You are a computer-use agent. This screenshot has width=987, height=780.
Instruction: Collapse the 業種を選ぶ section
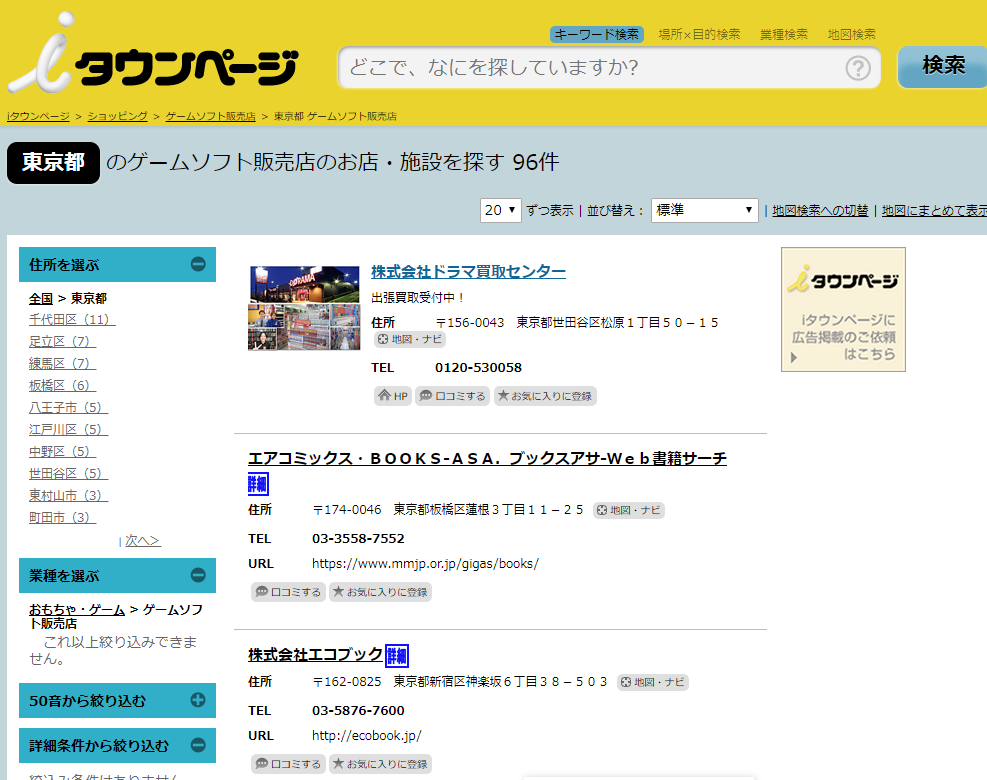pos(198,575)
